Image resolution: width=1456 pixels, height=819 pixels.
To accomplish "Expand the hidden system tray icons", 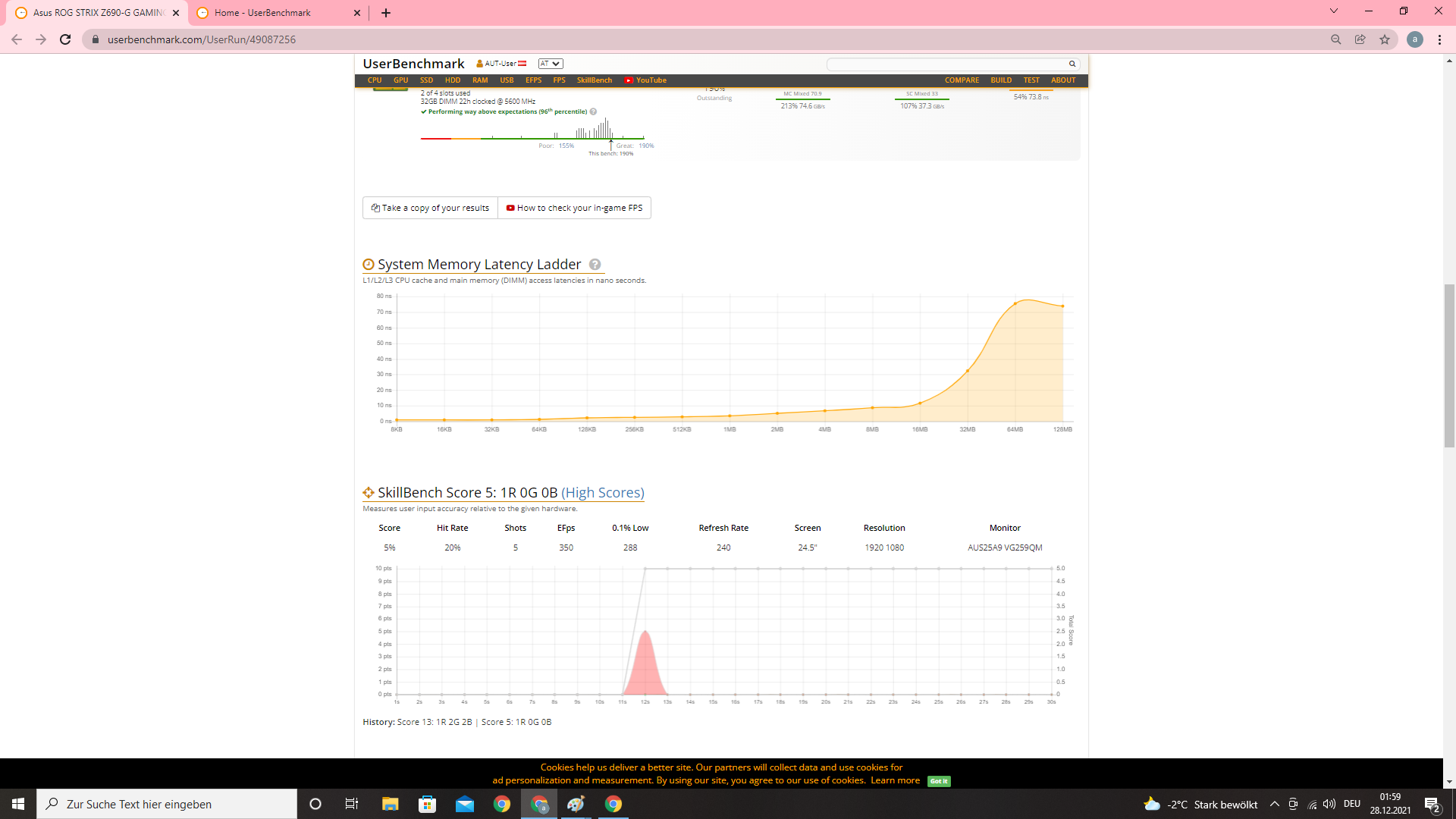I will tap(1275, 804).
